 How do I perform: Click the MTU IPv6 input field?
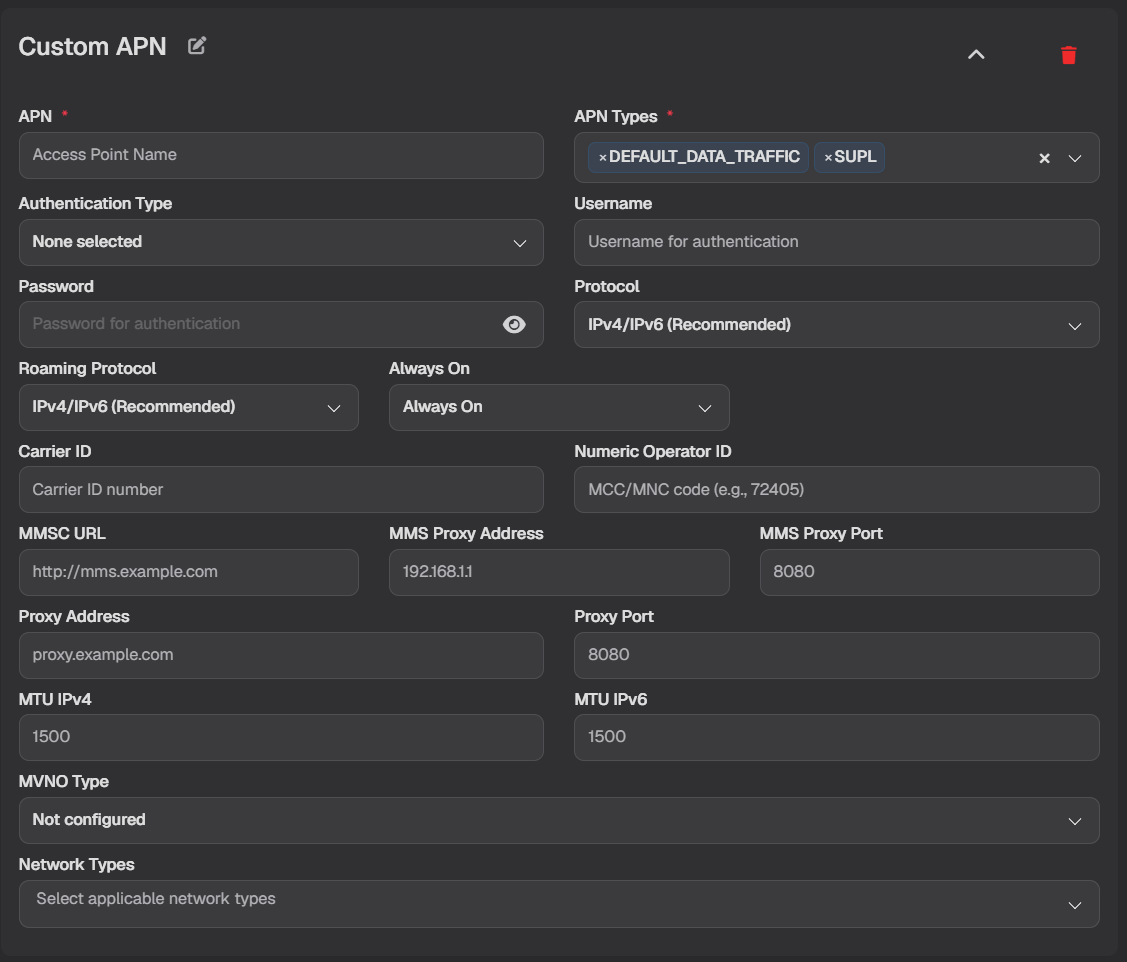click(x=837, y=738)
